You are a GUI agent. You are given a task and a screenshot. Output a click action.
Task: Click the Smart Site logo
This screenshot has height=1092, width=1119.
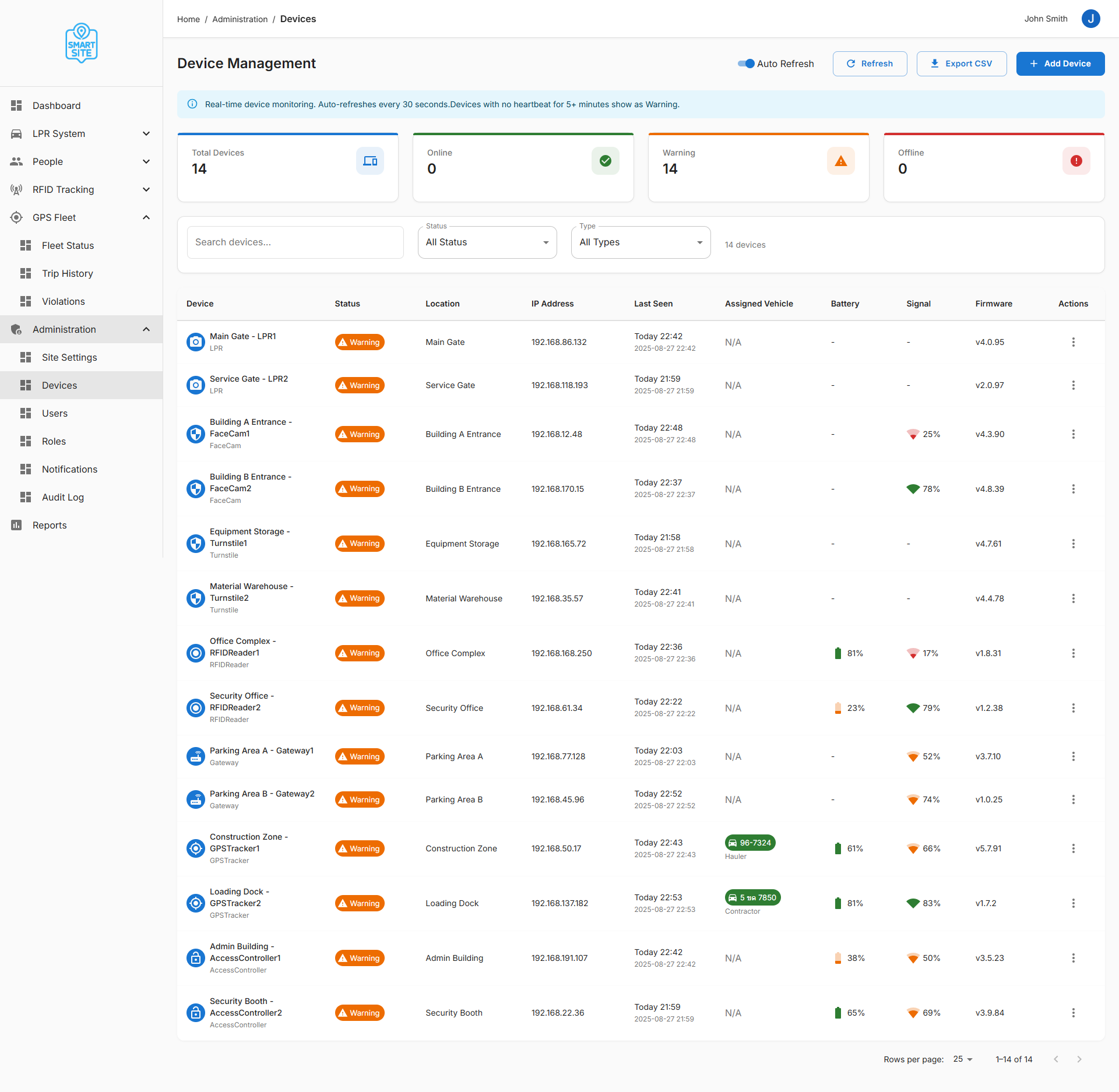click(82, 43)
